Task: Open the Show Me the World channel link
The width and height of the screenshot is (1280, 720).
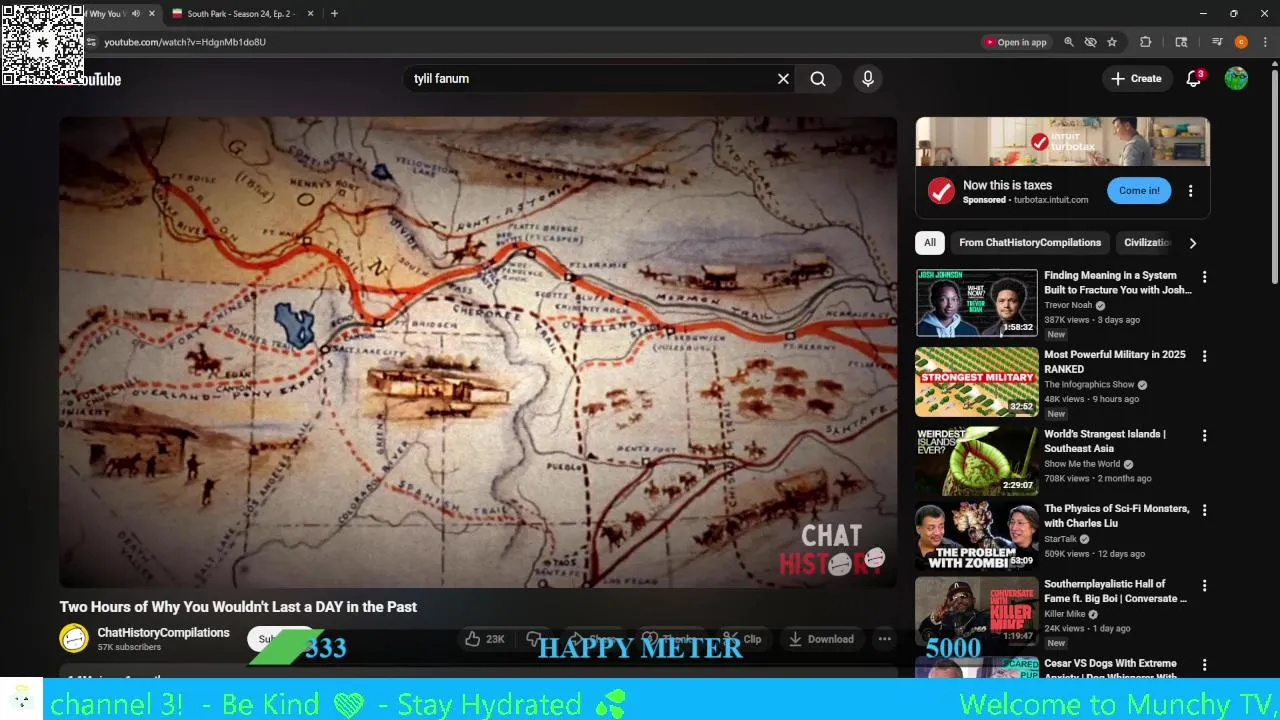Action: click(x=1082, y=464)
